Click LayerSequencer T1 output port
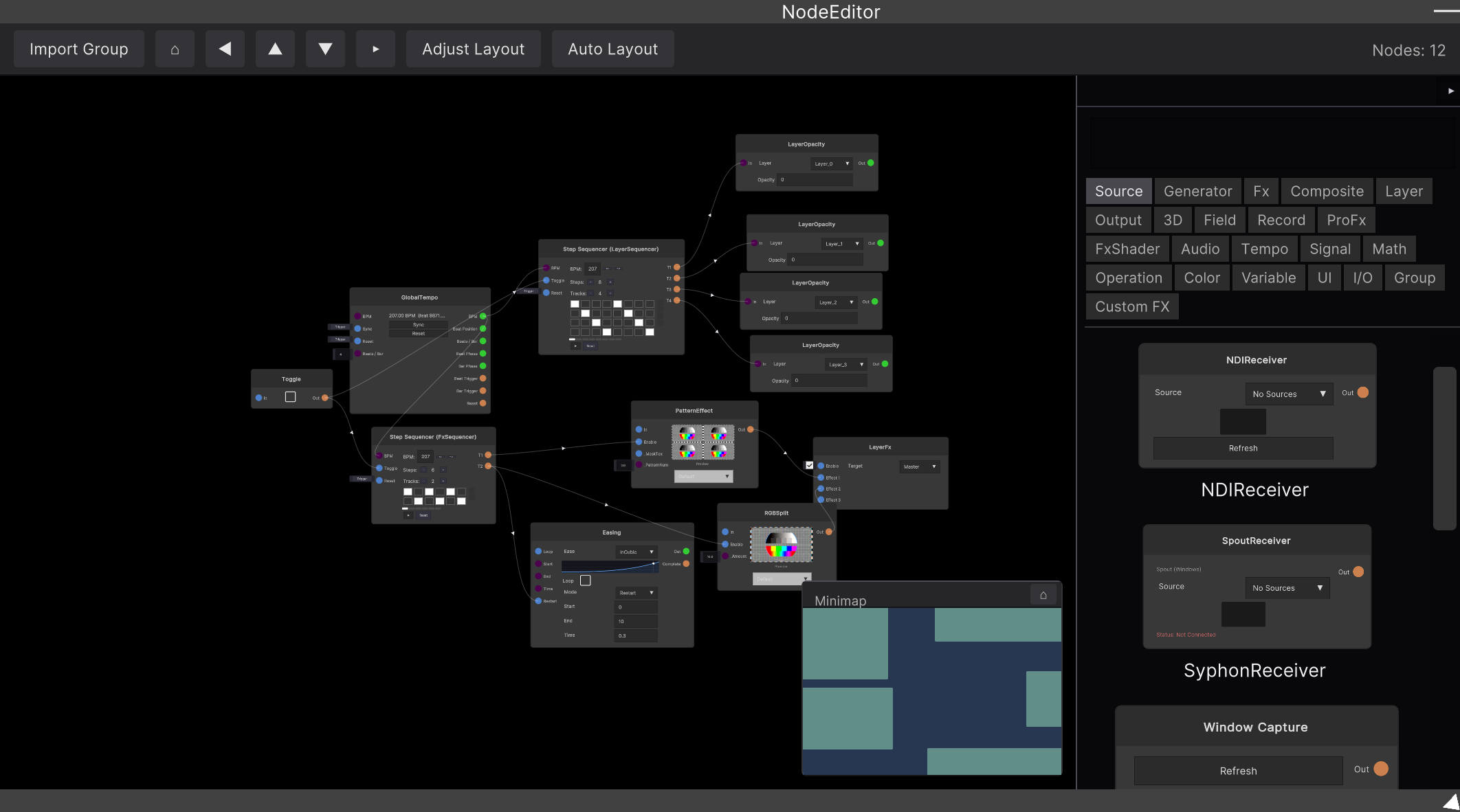 677,267
